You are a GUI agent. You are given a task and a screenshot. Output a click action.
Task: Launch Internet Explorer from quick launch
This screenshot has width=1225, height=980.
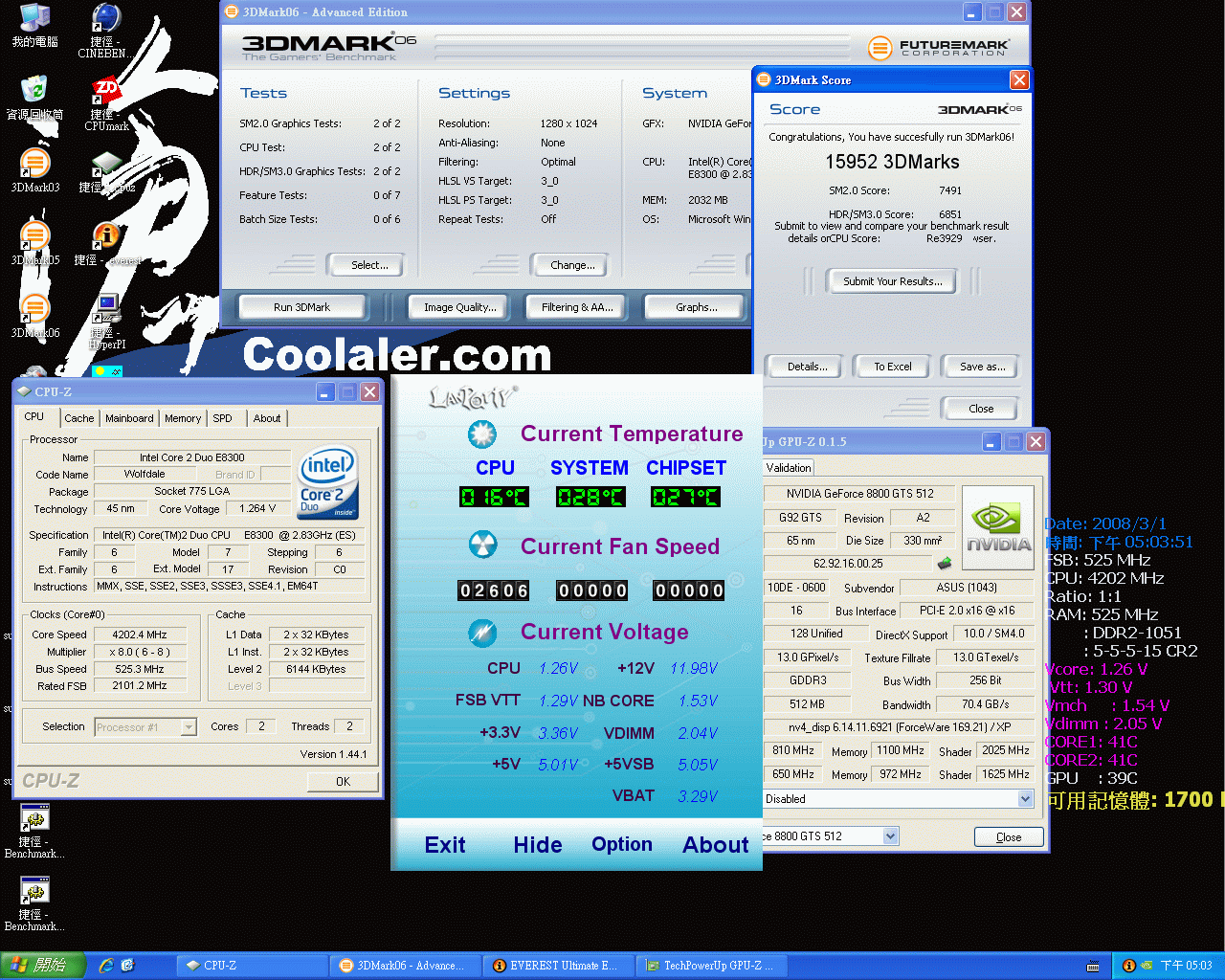point(106,966)
